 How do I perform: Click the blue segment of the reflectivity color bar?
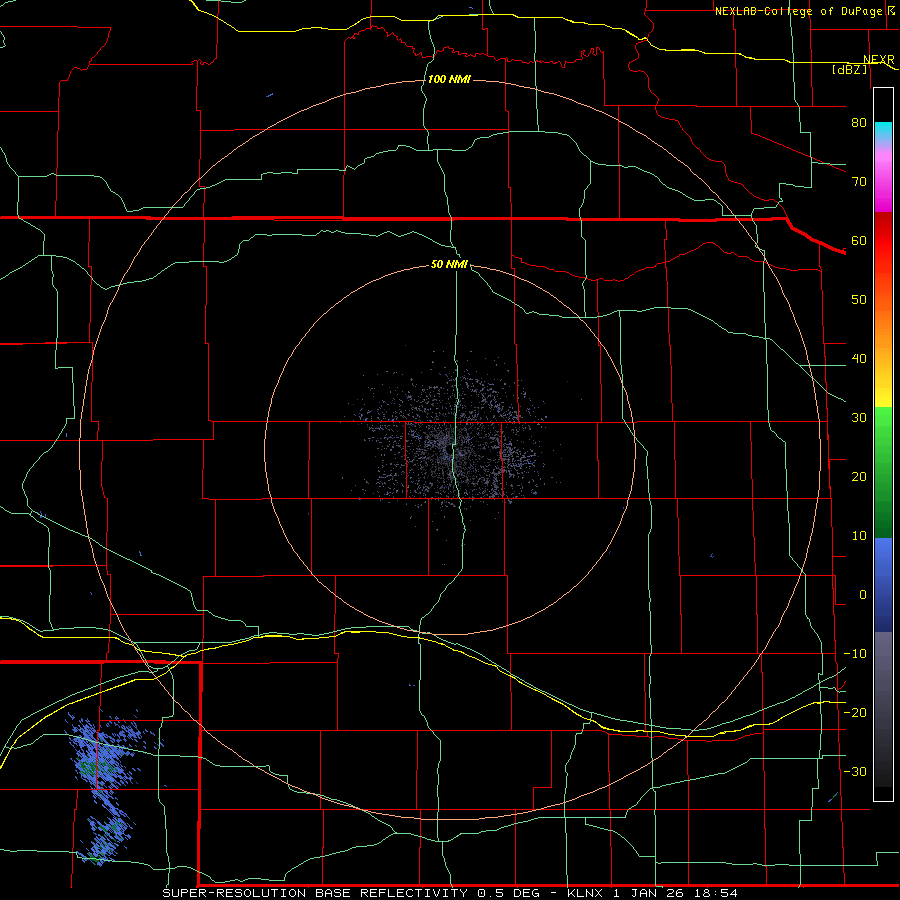[883, 585]
